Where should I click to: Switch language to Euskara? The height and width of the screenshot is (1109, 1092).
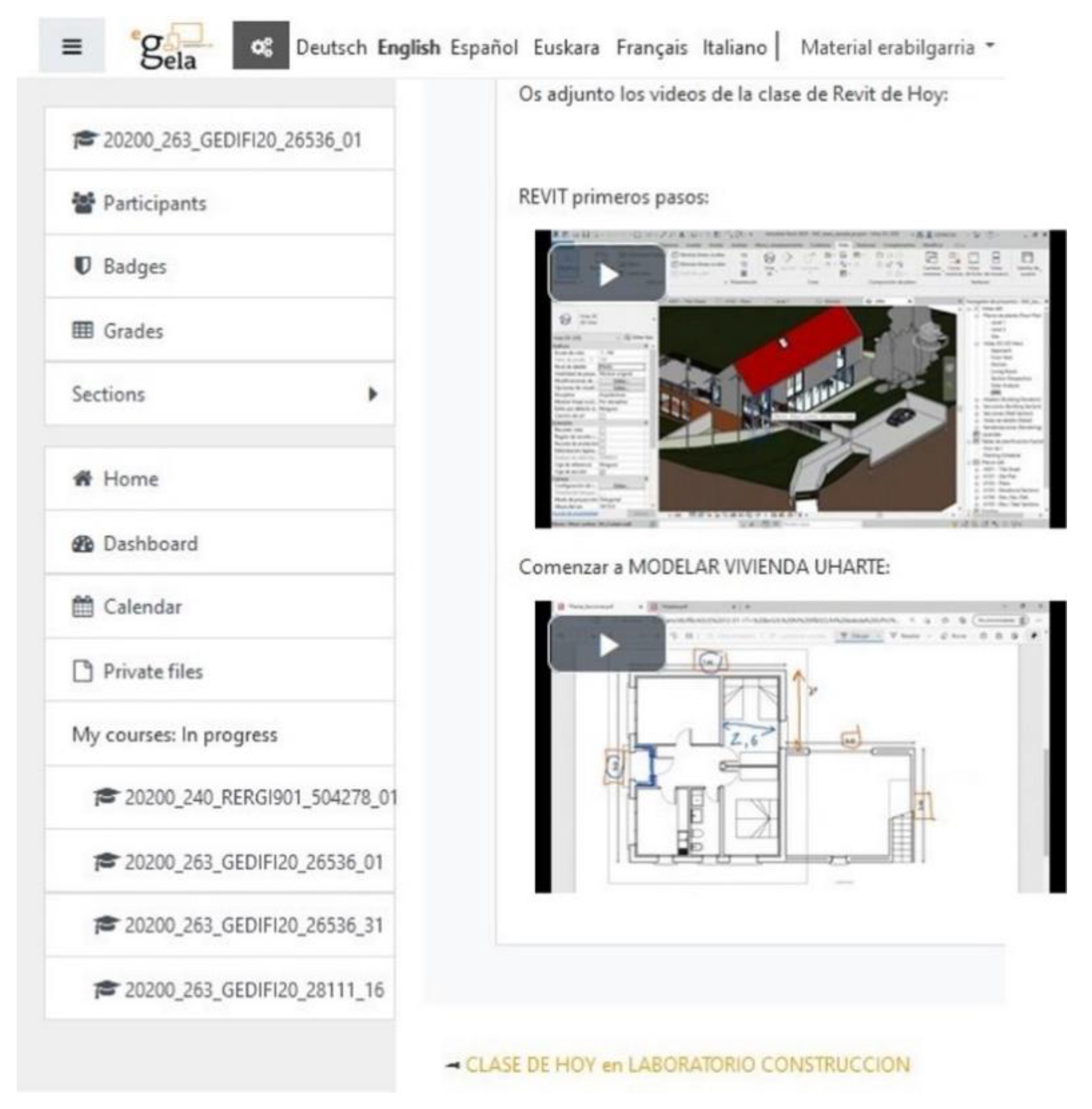[566, 48]
